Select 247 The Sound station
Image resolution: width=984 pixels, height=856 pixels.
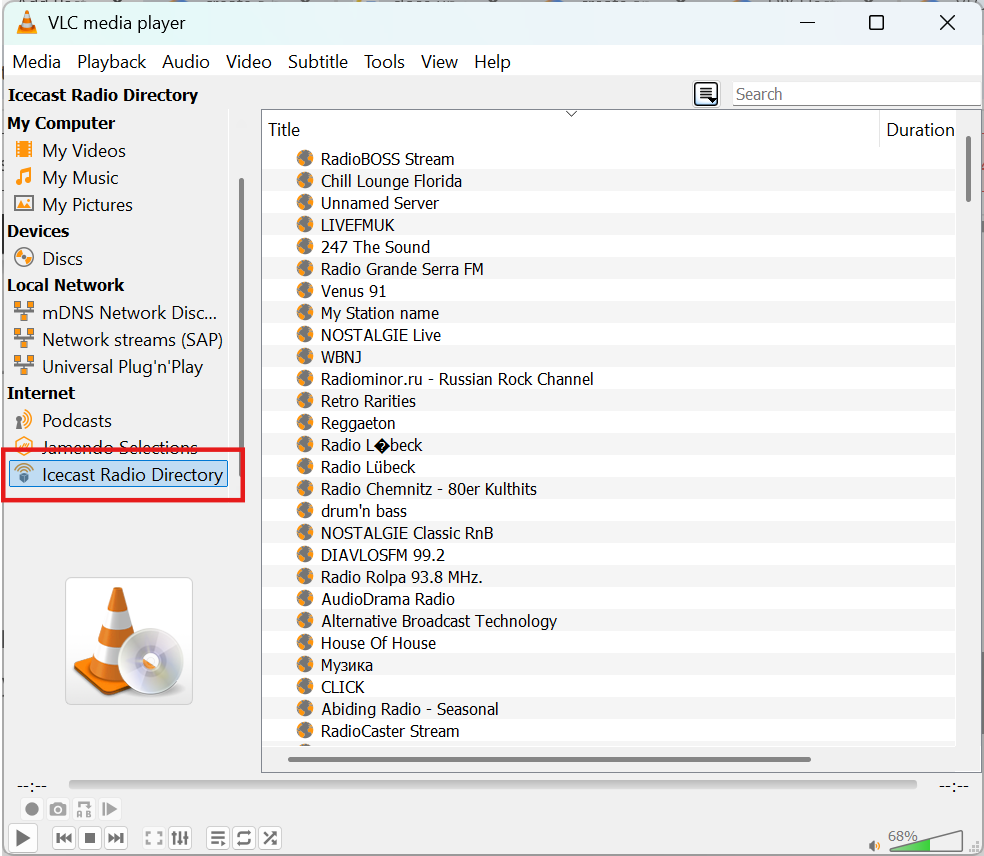pos(375,247)
